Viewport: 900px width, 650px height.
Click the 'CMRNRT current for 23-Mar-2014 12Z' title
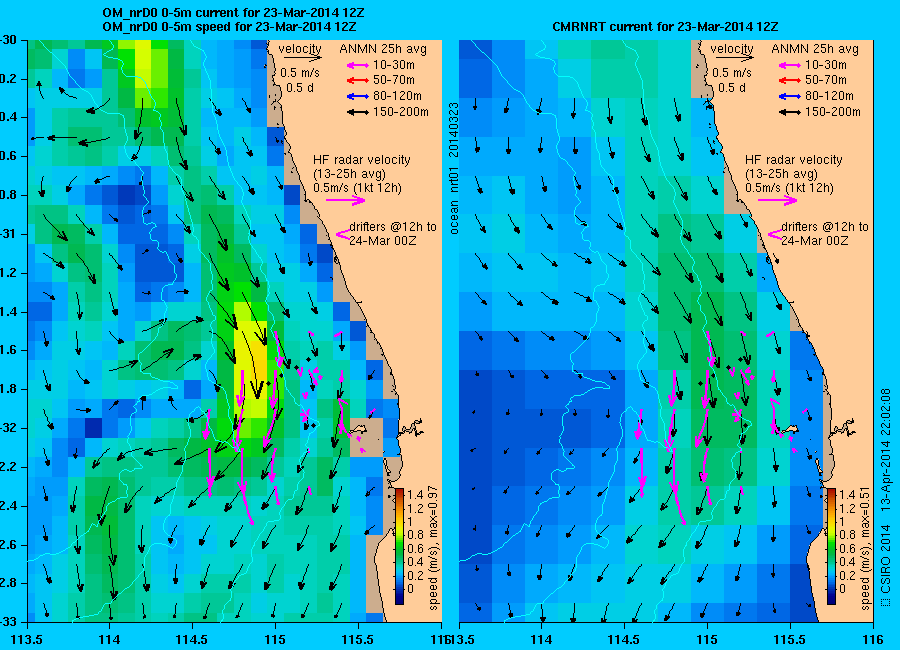click(665, 26)
